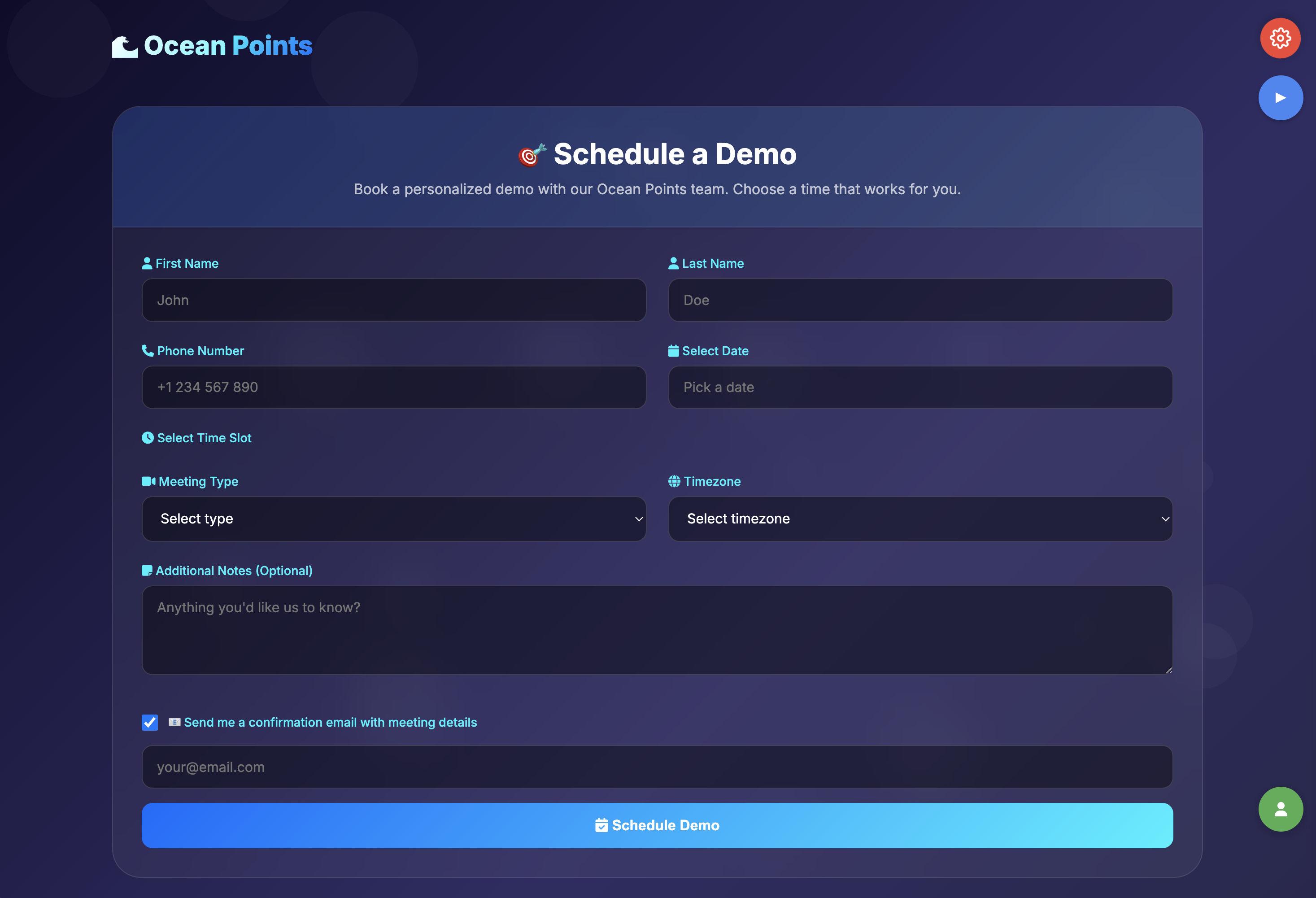
Task: Focus the Phone Number input
Action: coord(393,387)
